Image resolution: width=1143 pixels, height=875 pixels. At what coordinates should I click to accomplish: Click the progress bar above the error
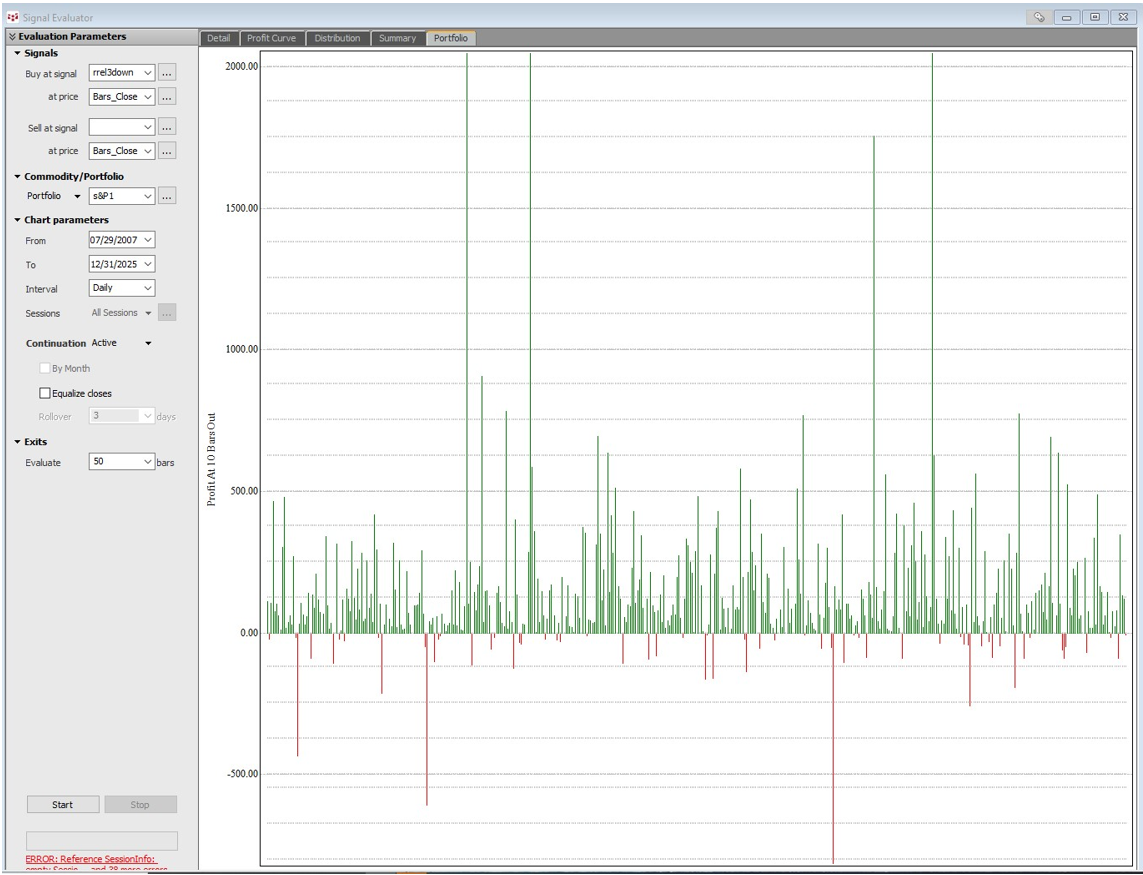click(101, 841)
